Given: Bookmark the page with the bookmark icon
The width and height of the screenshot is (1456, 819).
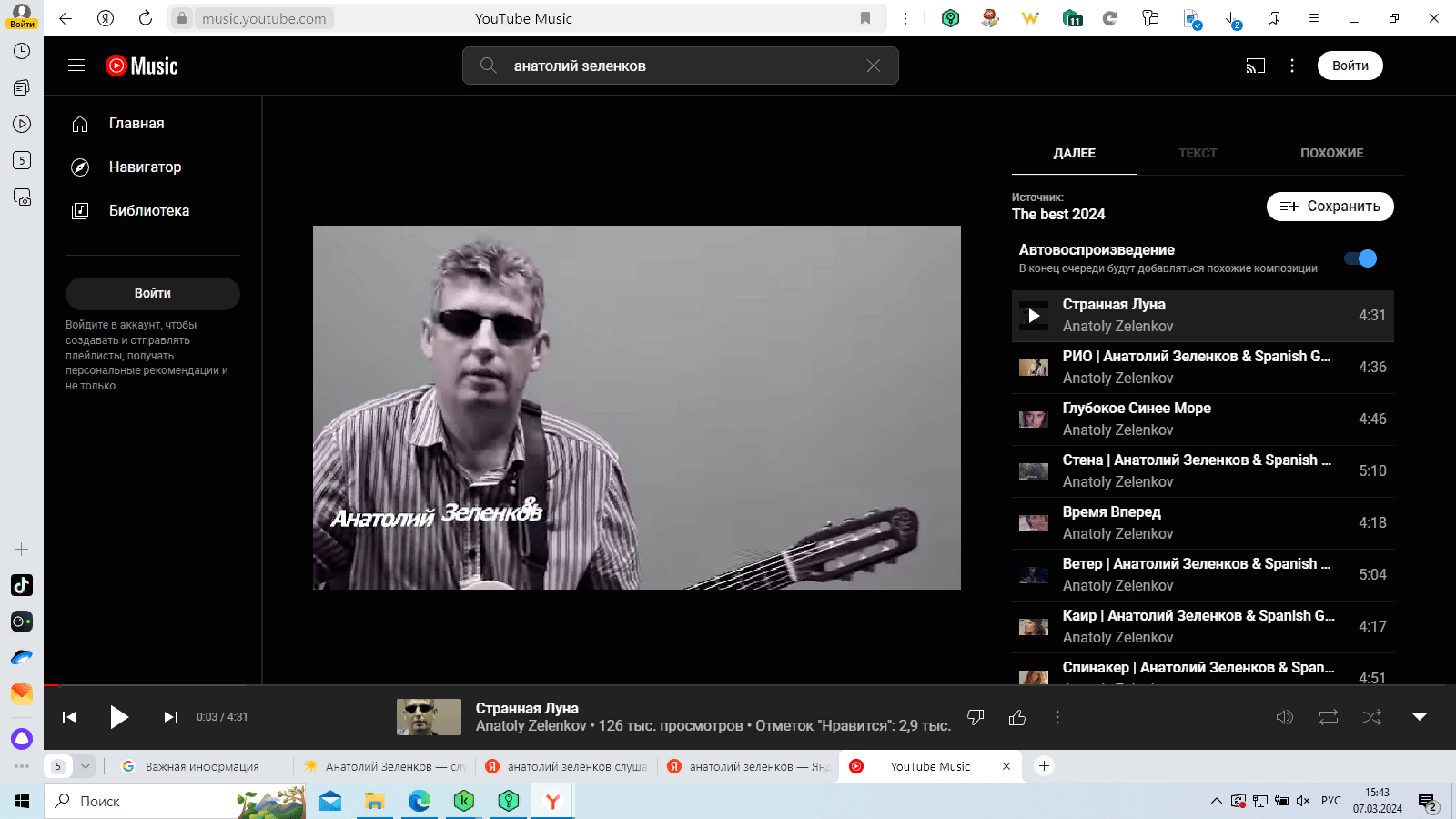Looking at the screenshot, I should tap(865, 18).
